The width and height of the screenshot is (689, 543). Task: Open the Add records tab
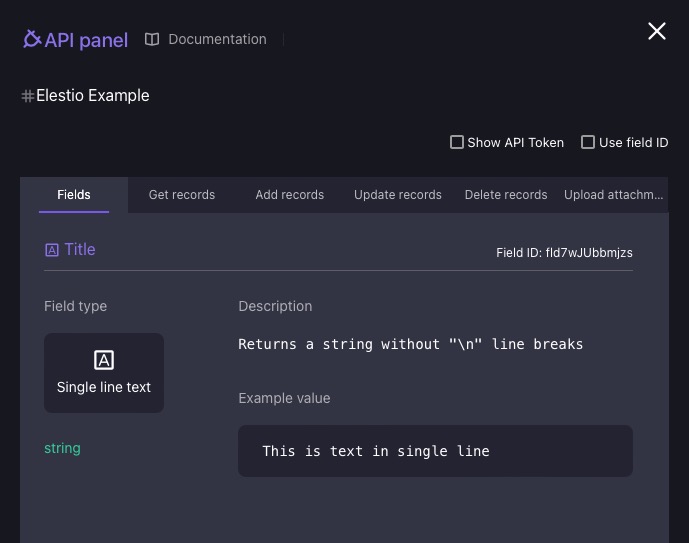click(x=290, y=195)
